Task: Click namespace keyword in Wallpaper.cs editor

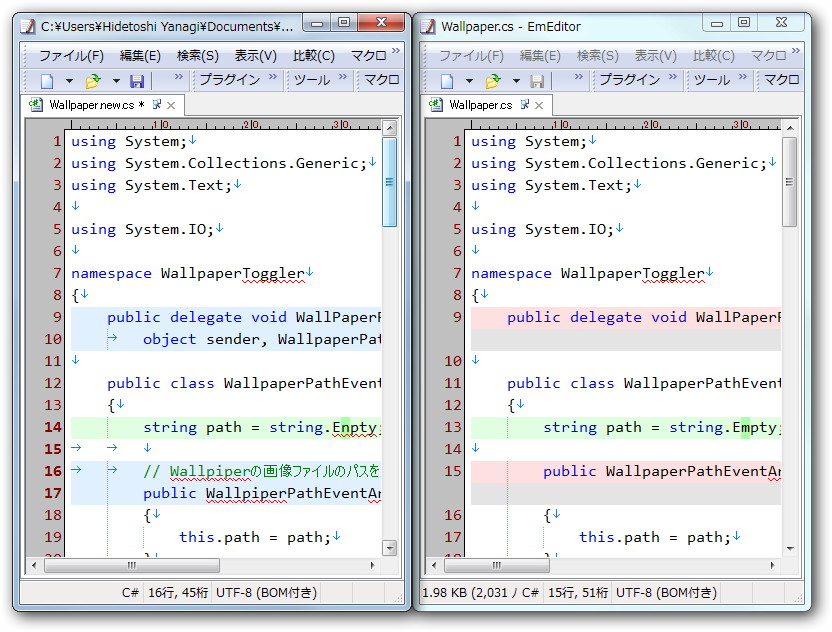Action: pos(512,273)
